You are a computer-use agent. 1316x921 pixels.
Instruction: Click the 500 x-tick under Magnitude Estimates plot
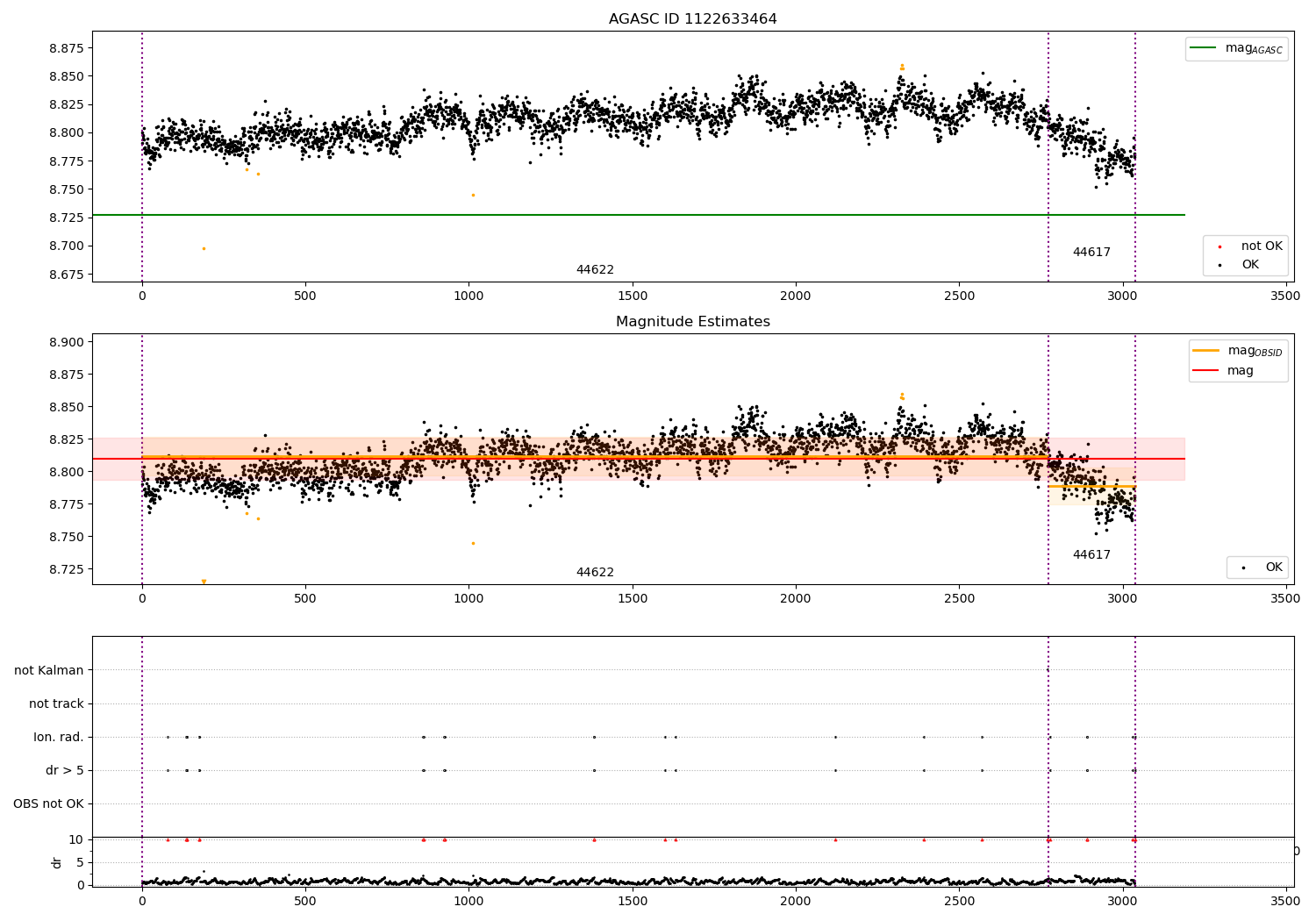305,599
